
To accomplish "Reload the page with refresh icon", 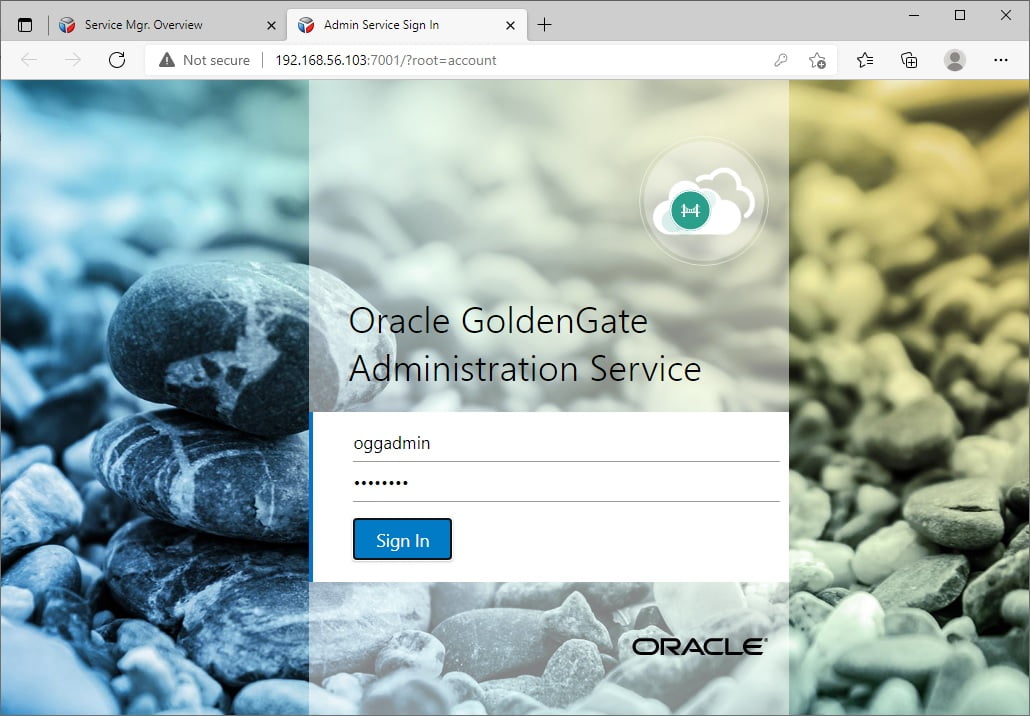I will coord(117,60).
